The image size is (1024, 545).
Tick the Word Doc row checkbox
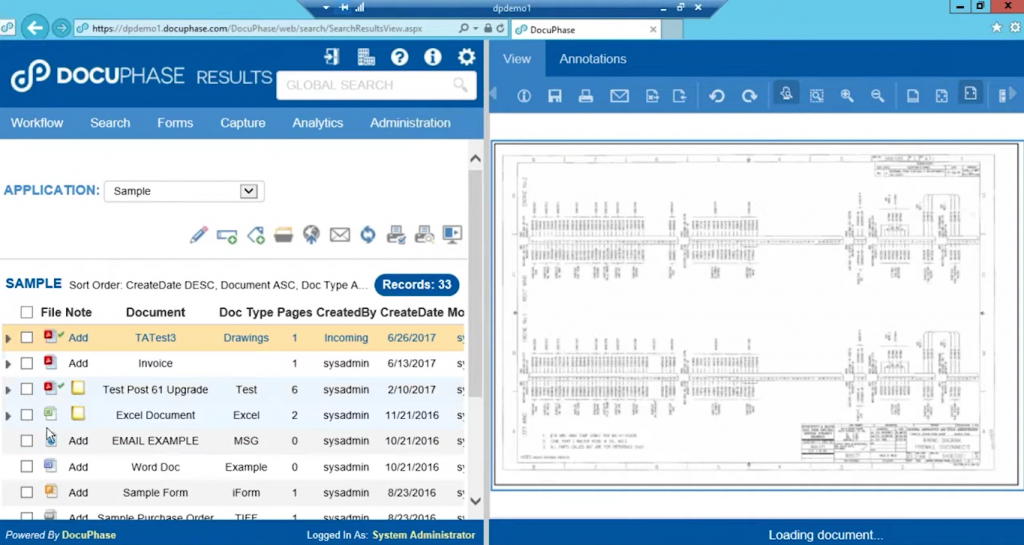coord(27,467)
